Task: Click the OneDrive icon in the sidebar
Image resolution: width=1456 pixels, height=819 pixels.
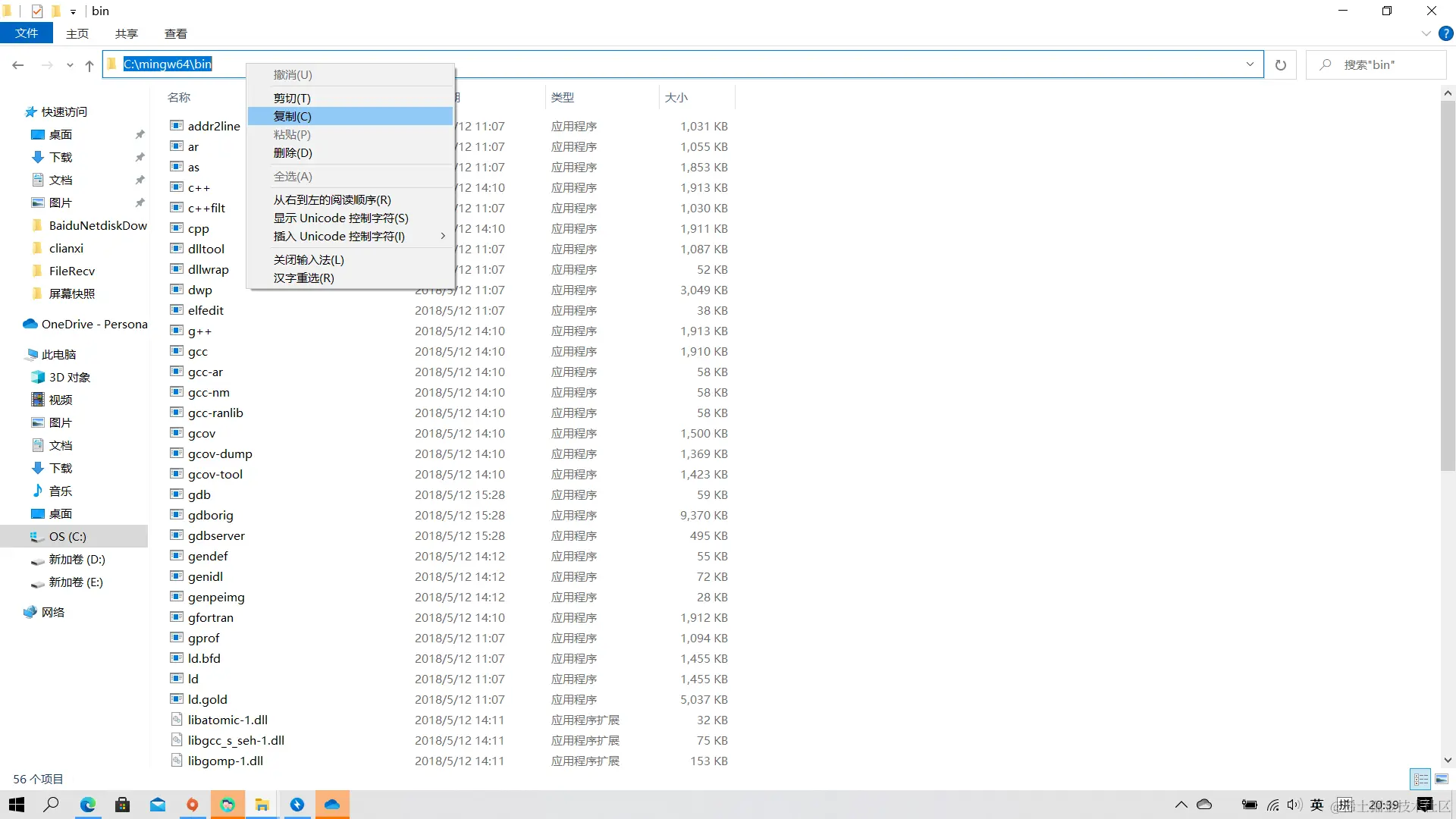Action: pos(30,324)
